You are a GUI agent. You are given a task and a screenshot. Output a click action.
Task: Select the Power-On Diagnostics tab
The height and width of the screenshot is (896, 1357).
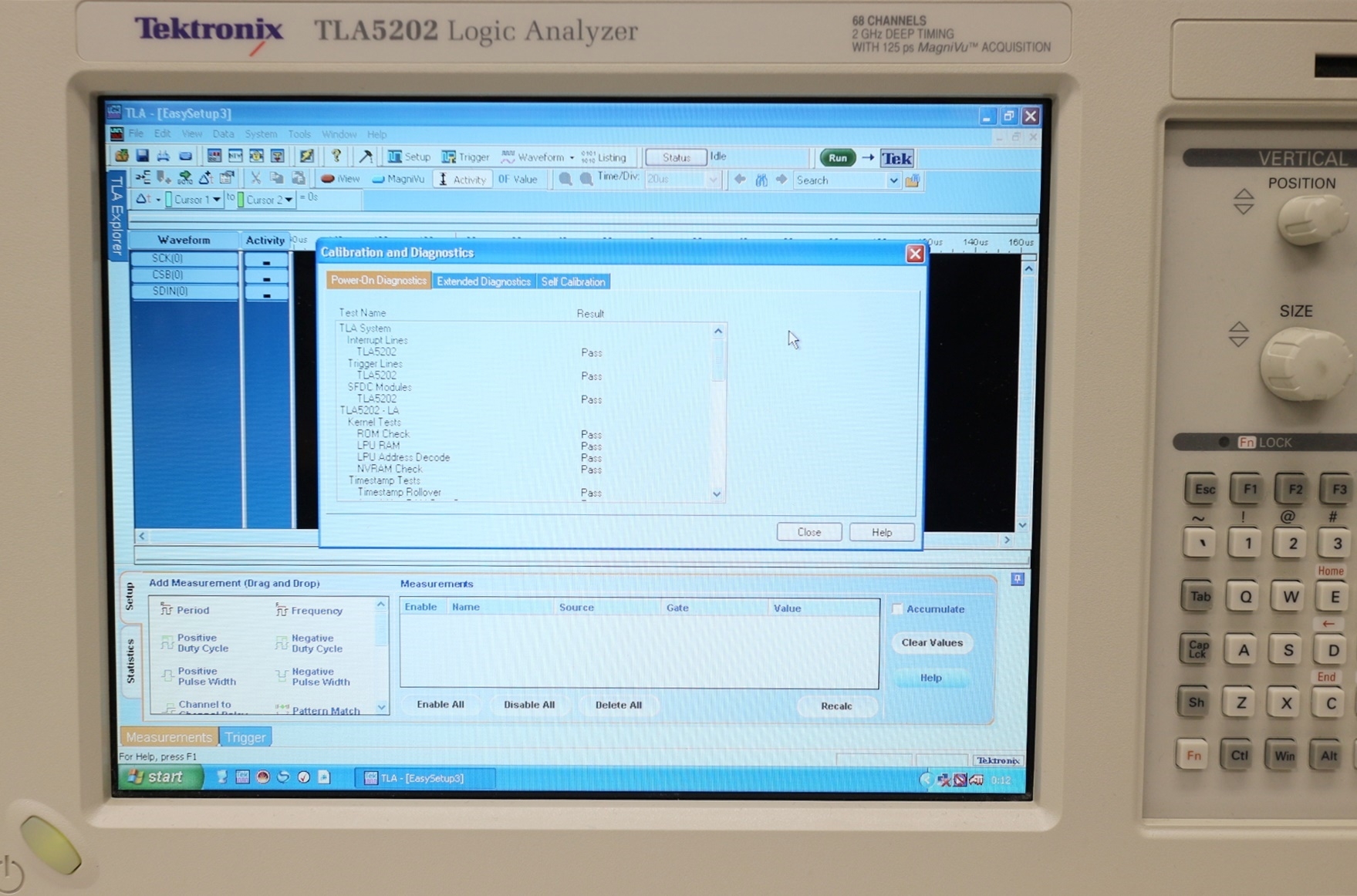coord(378,281)
